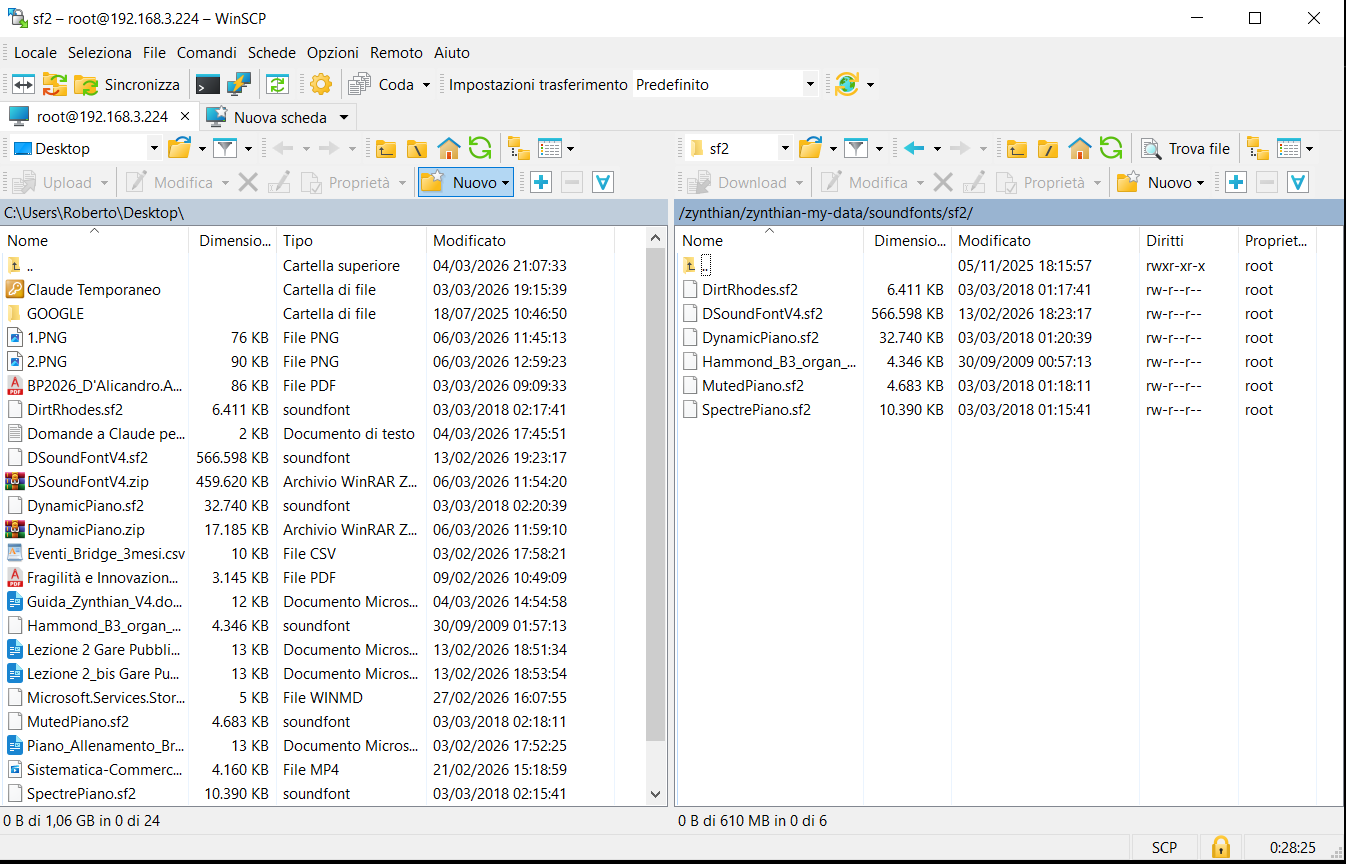This screenshot has height=864, width=1346.
Task: Refresh the local Desktop panel
Action: 480,149
